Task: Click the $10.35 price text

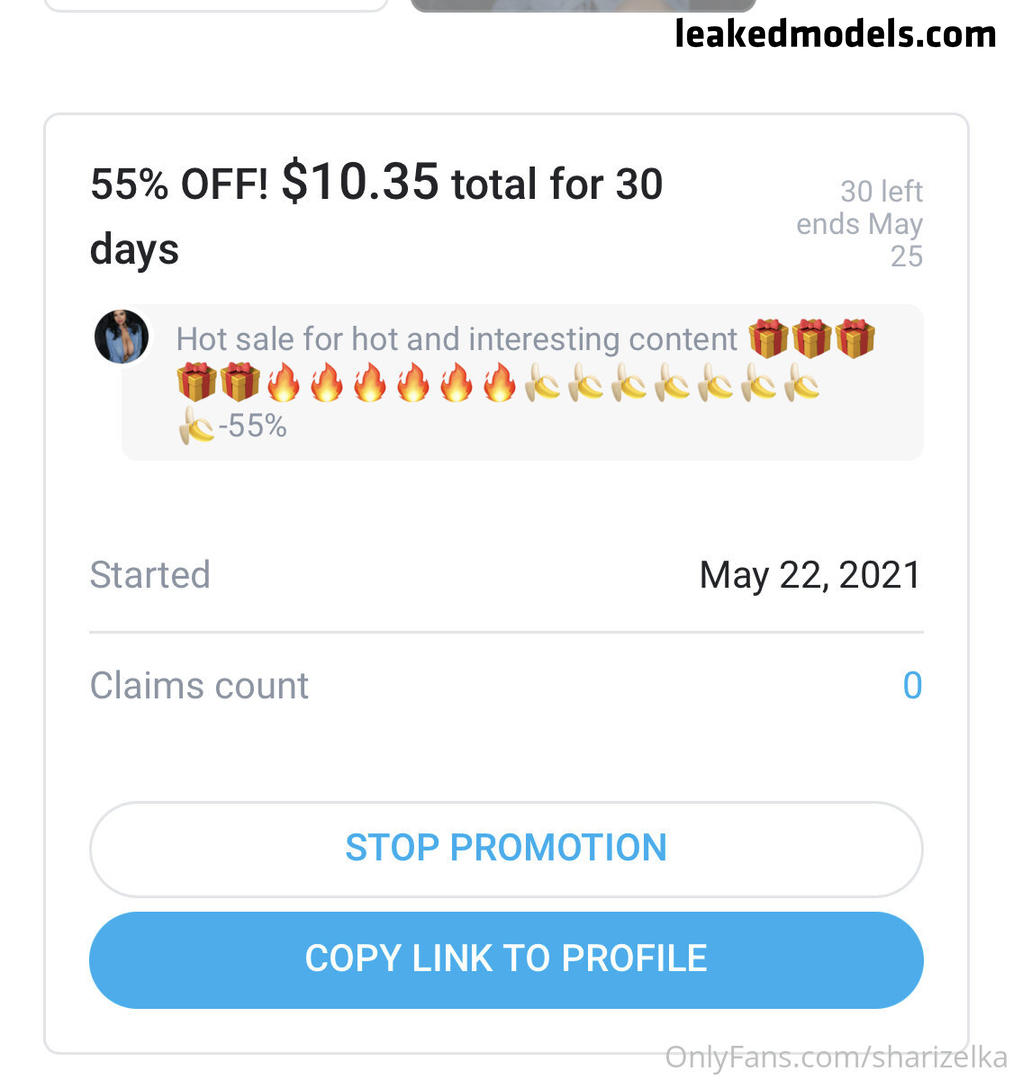Action: (360, 182)
